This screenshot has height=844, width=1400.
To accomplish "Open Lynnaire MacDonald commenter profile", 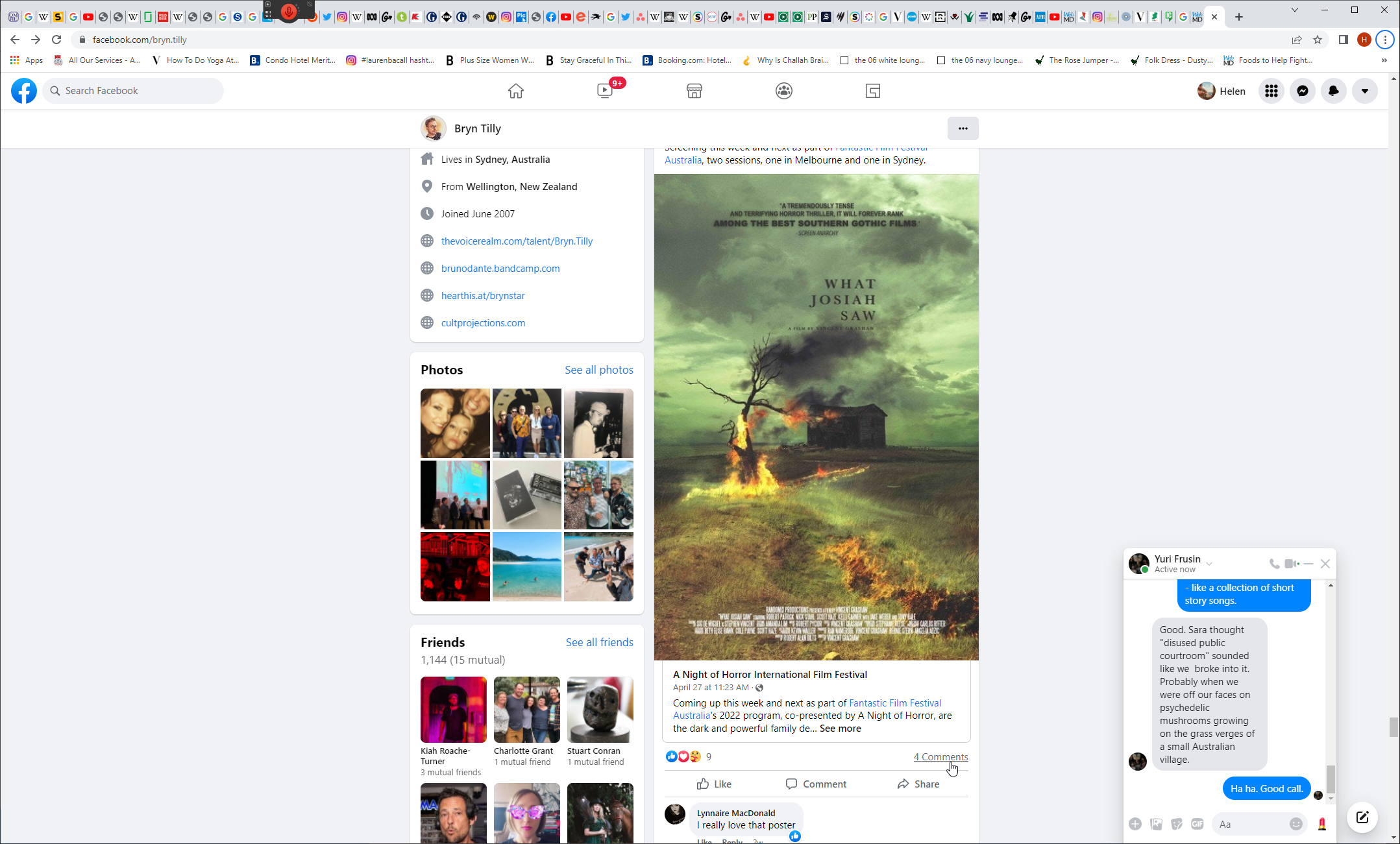I will click(x=735, y=813).
